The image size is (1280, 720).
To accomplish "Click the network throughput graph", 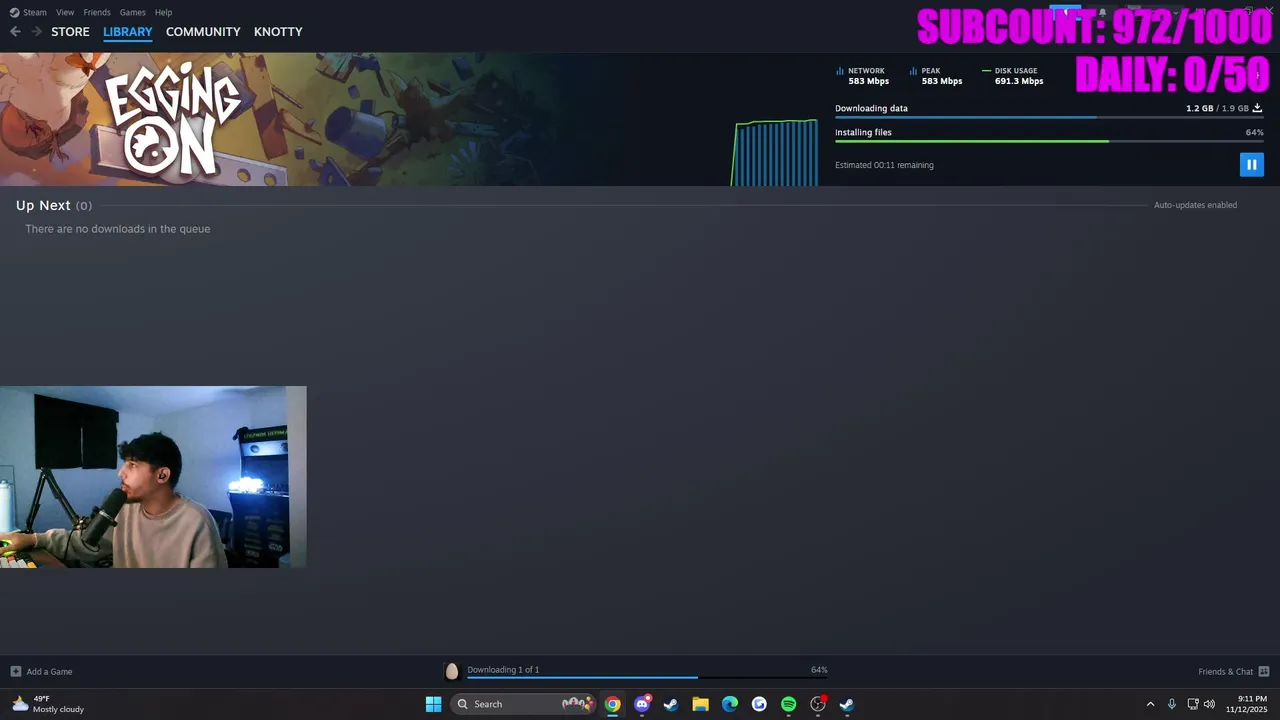I will [775, 152].
